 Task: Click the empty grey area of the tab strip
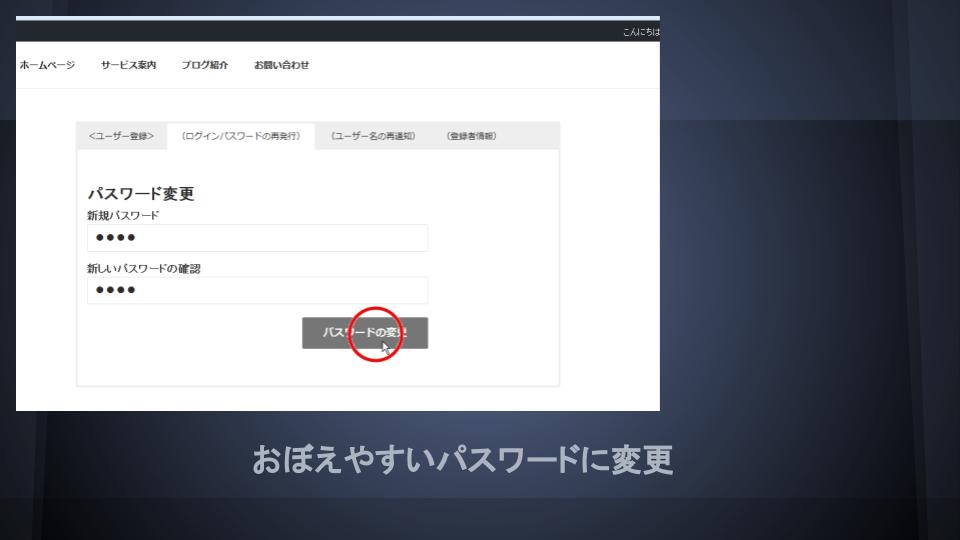tap(530, 136)
